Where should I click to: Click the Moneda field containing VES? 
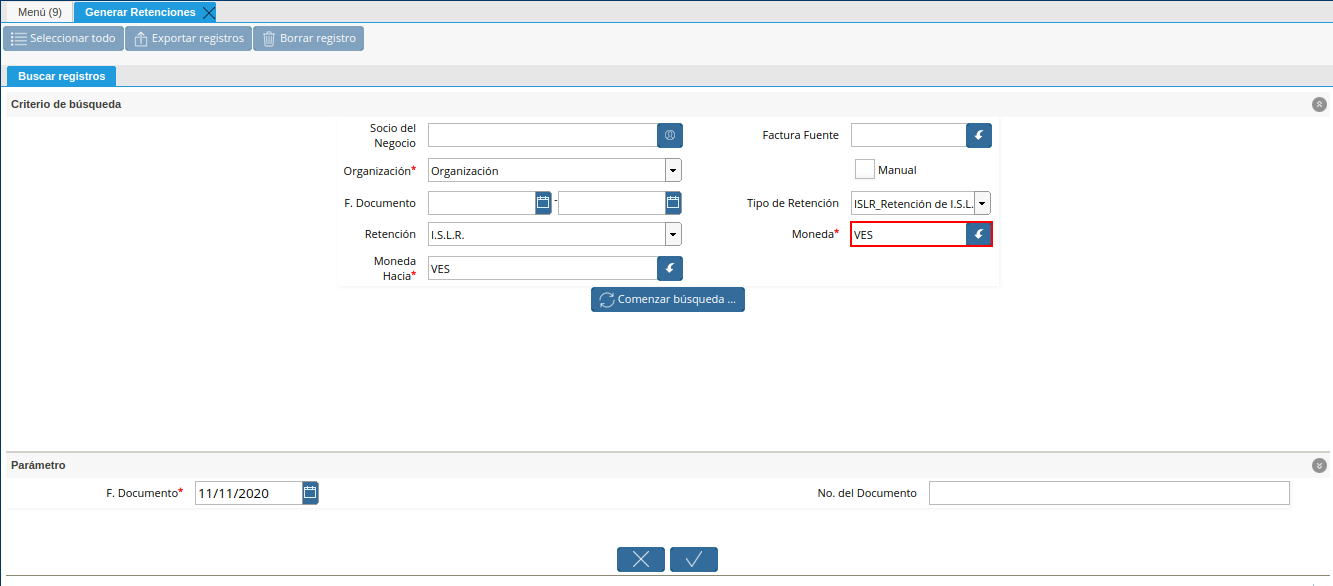(908, 234)
